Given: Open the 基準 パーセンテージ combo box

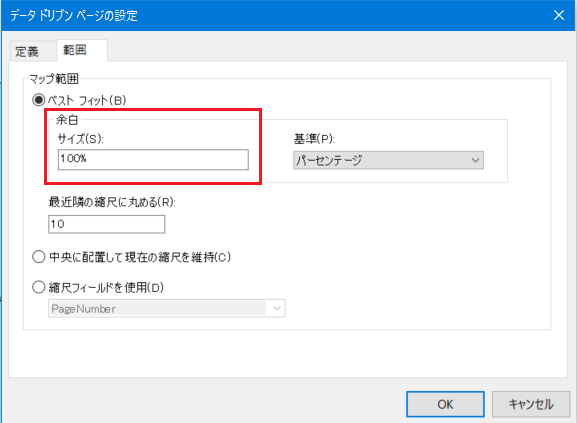Looking at the screenshot, I should click(x=388, y=160).
